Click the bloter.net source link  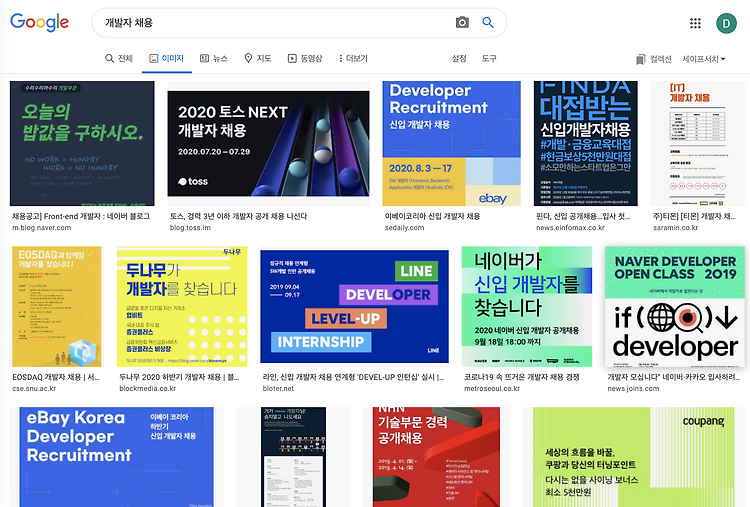pos(278,388)
